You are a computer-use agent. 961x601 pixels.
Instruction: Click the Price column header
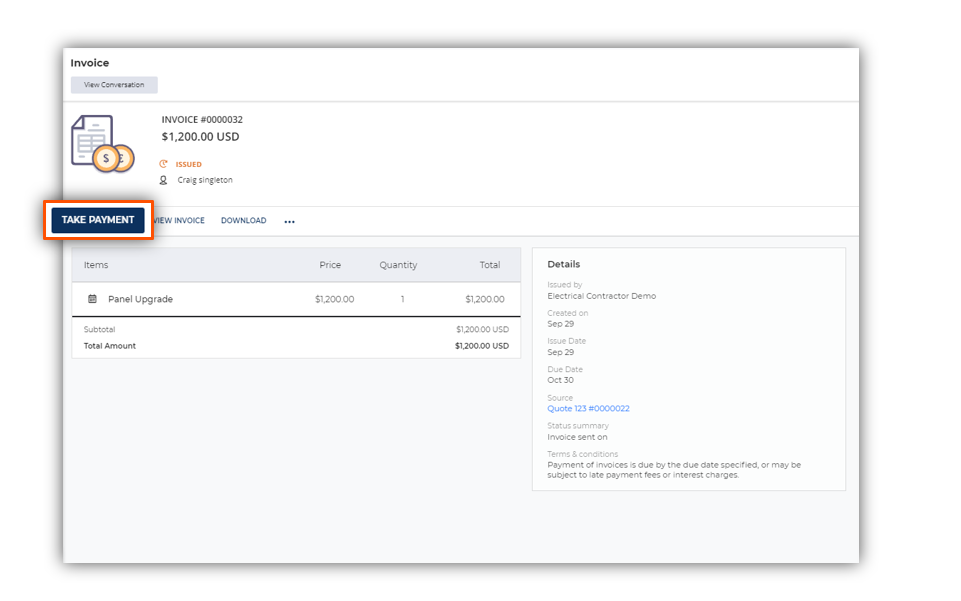click(330, 265)
